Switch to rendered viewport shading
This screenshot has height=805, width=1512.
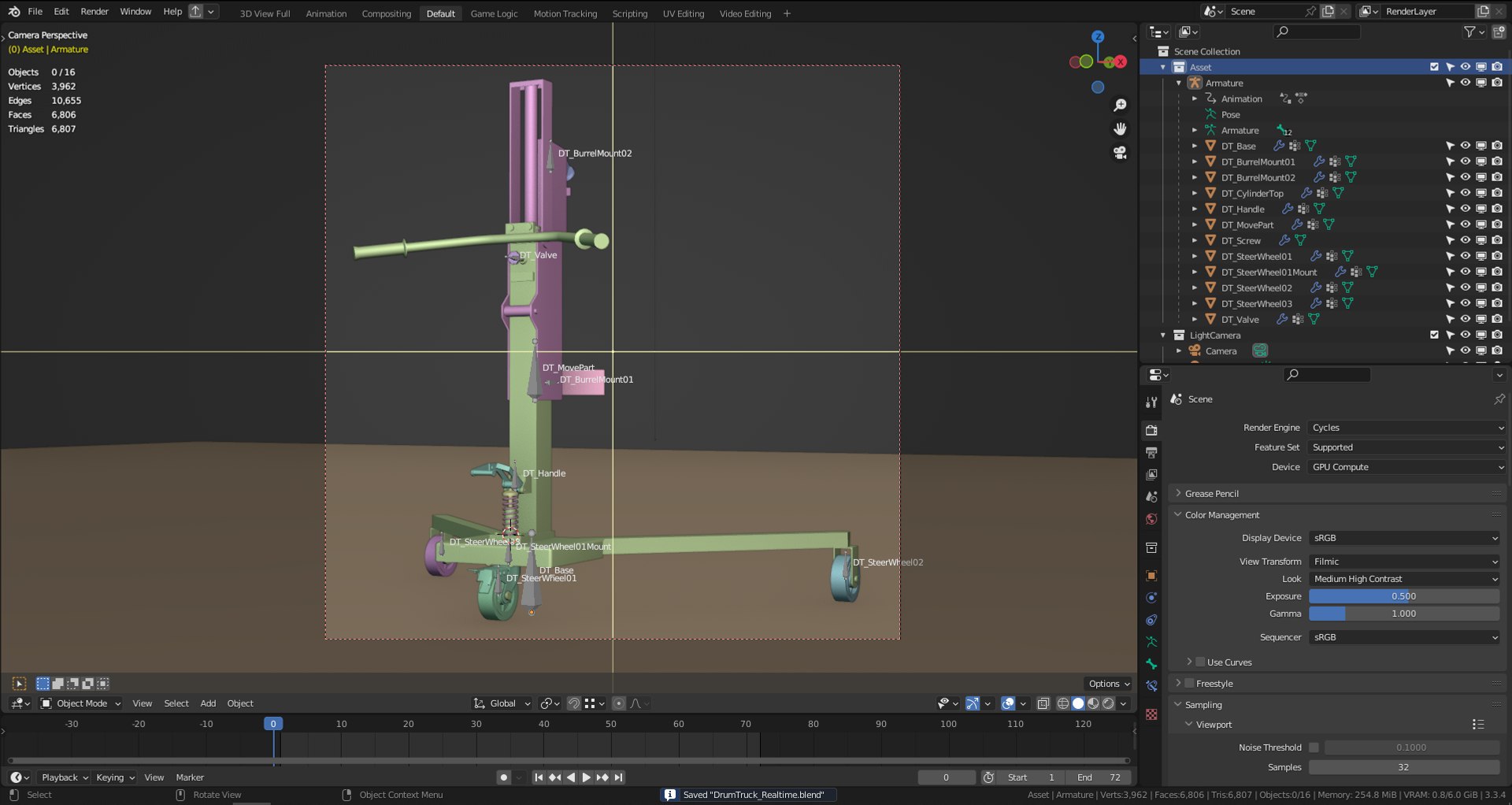click(x=1109, y=703)
